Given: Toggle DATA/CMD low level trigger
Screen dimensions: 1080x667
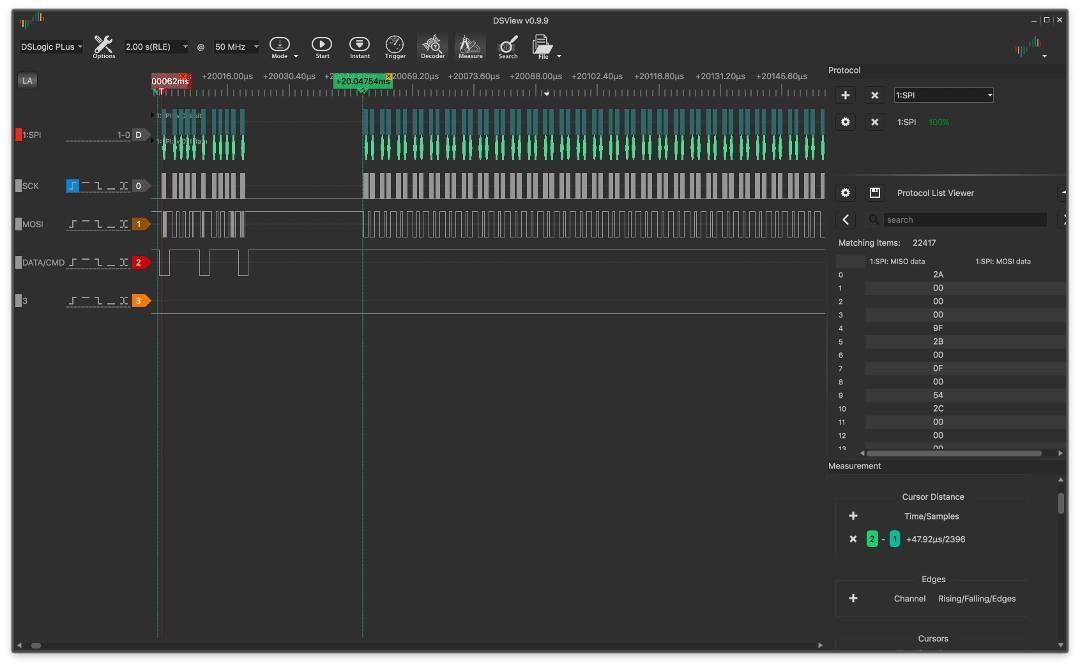Looking at the screenshot, I should coord(111,263).
